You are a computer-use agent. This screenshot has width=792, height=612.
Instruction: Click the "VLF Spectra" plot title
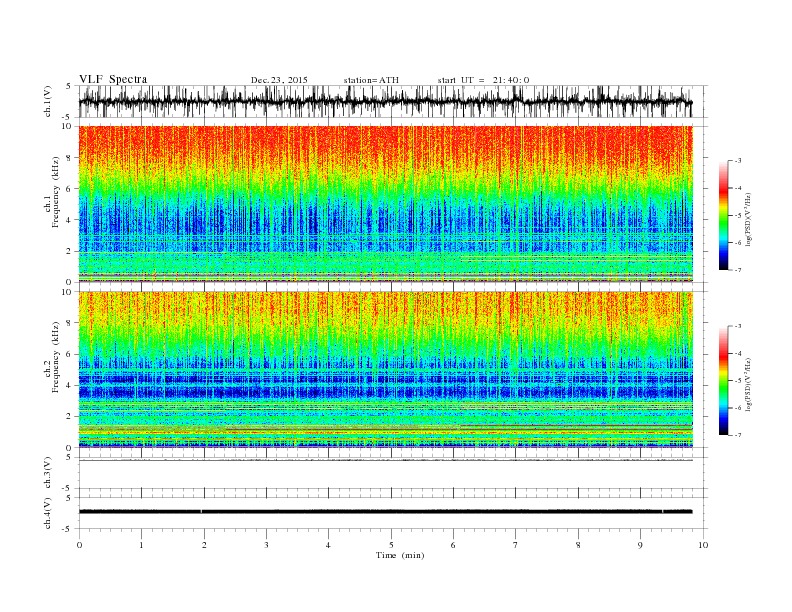click(x=113, y=79)
